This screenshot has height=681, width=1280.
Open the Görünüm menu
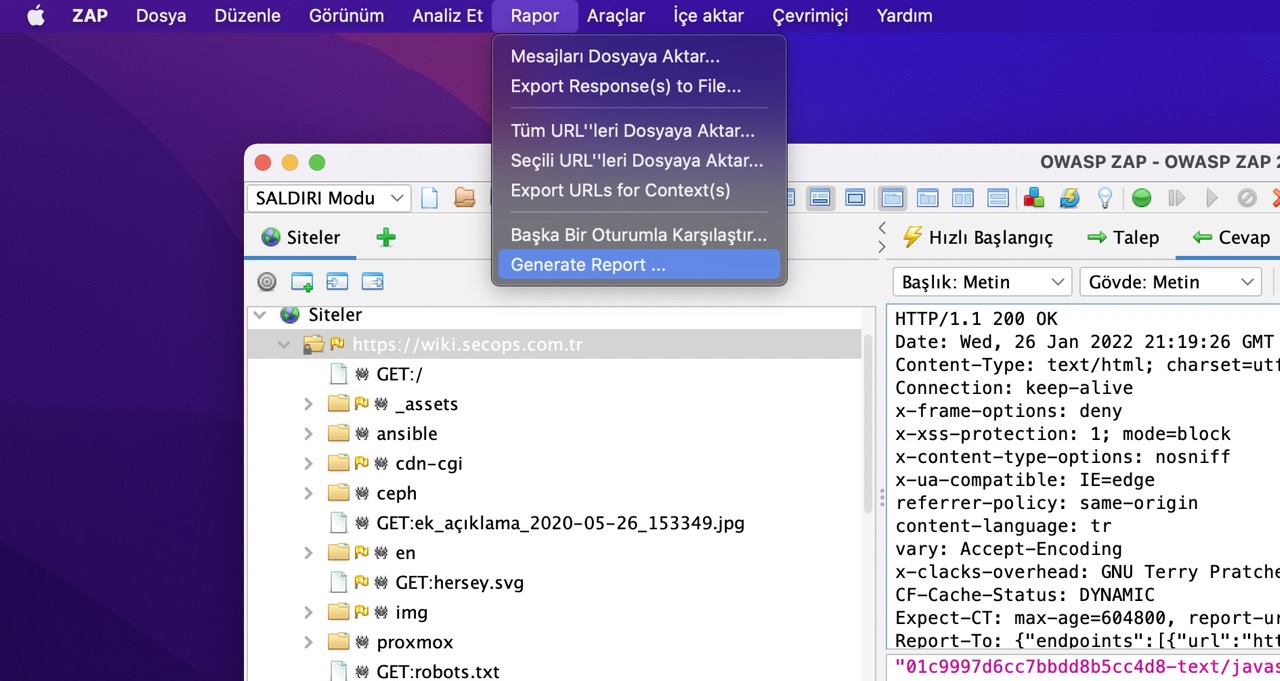click(346, 16)
